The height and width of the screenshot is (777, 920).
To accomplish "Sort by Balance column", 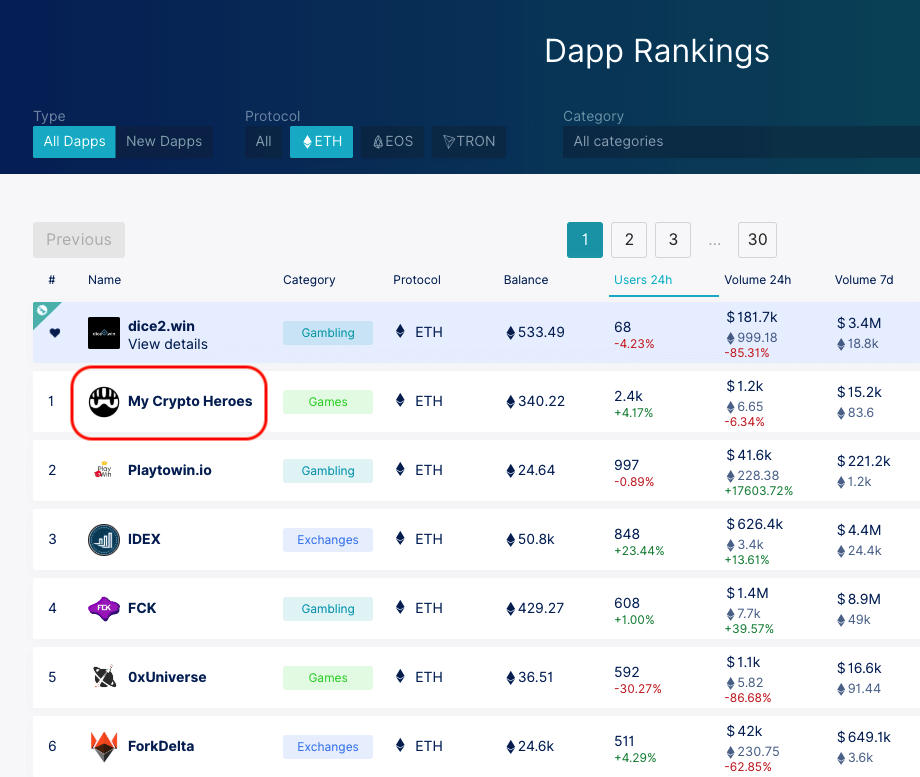I will coord(526,280).
